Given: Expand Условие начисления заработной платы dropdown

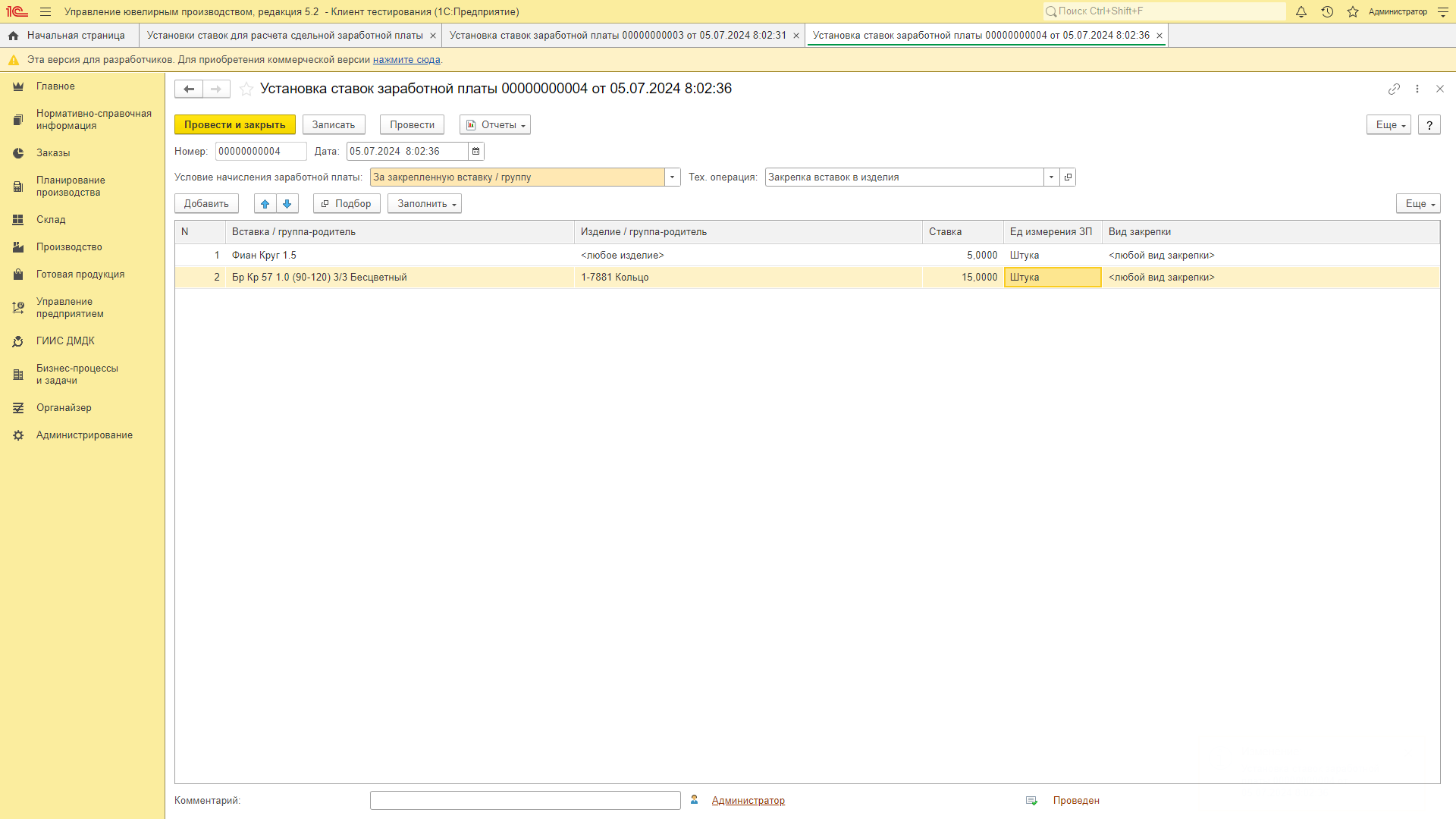Looking at the screenshot, I should coord(672,177).
